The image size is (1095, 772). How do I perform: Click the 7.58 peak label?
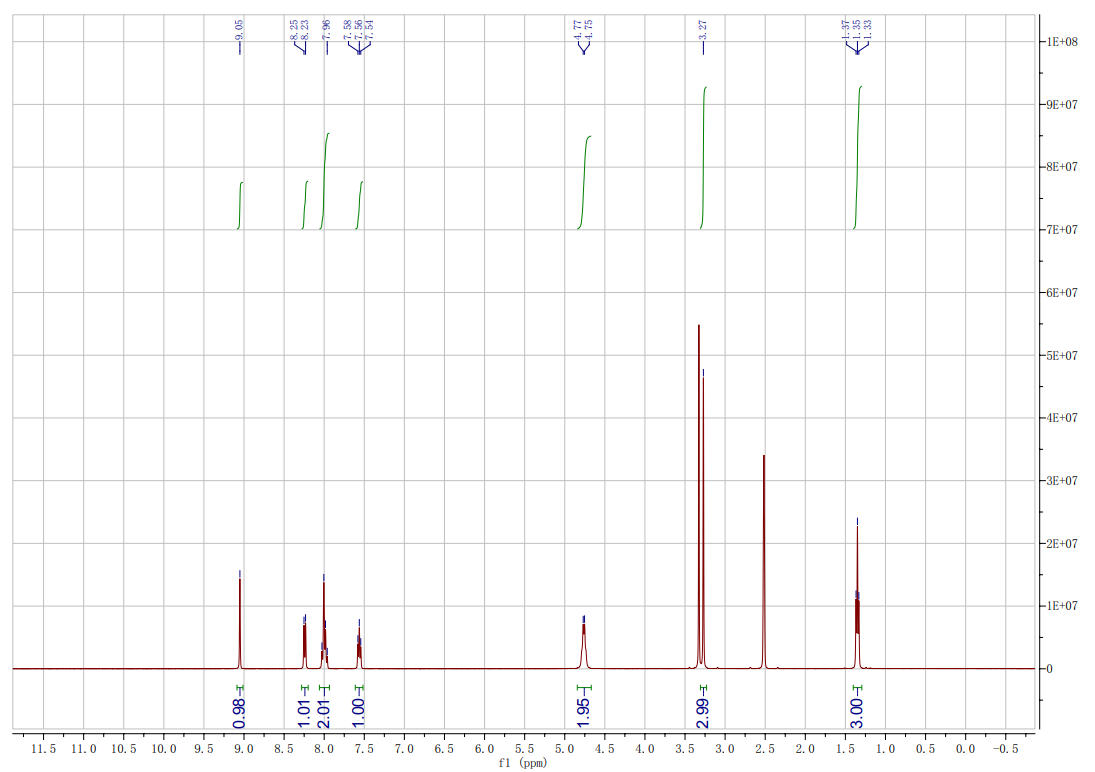click(x=348, y=29)
